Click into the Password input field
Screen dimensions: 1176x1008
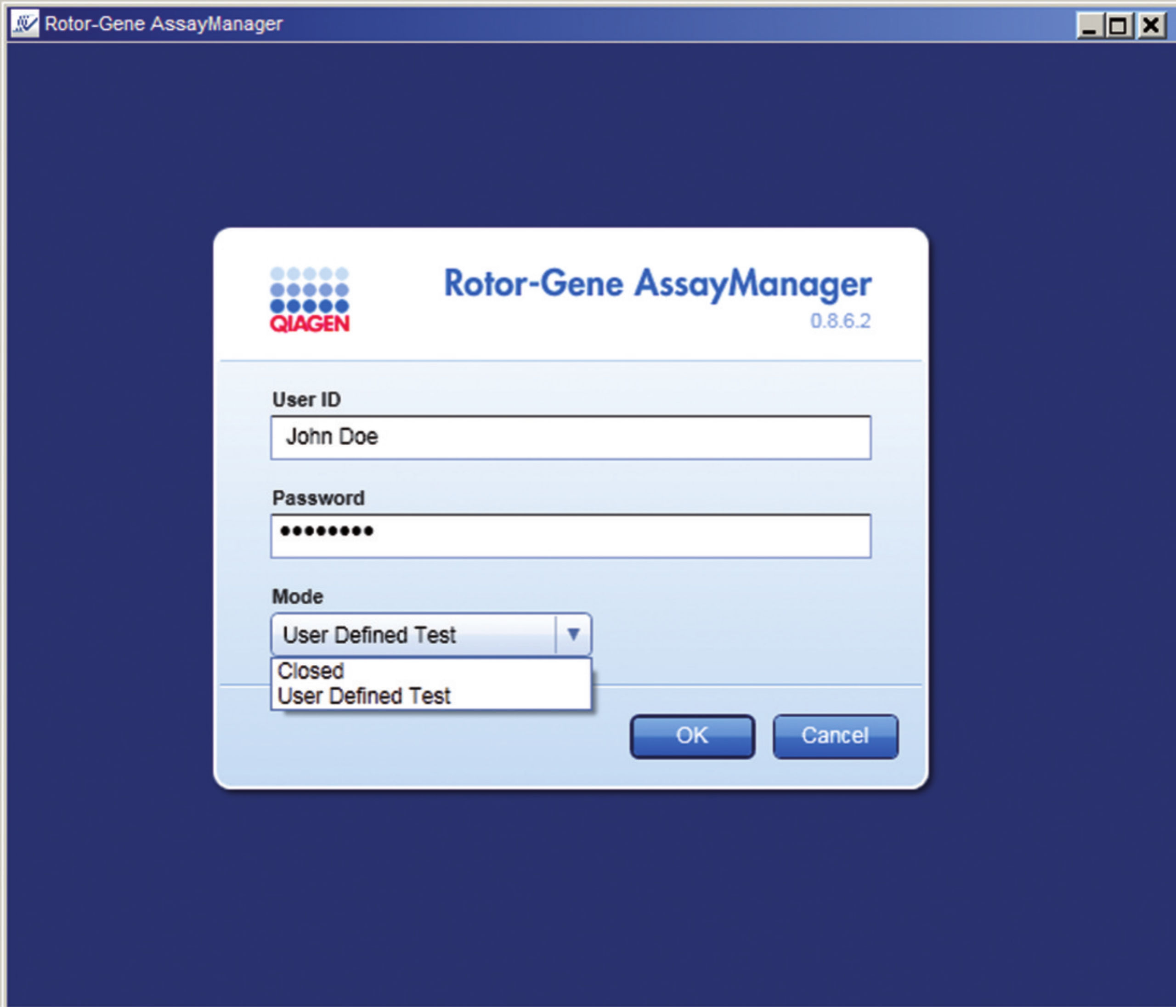click(x=571, y=536)
